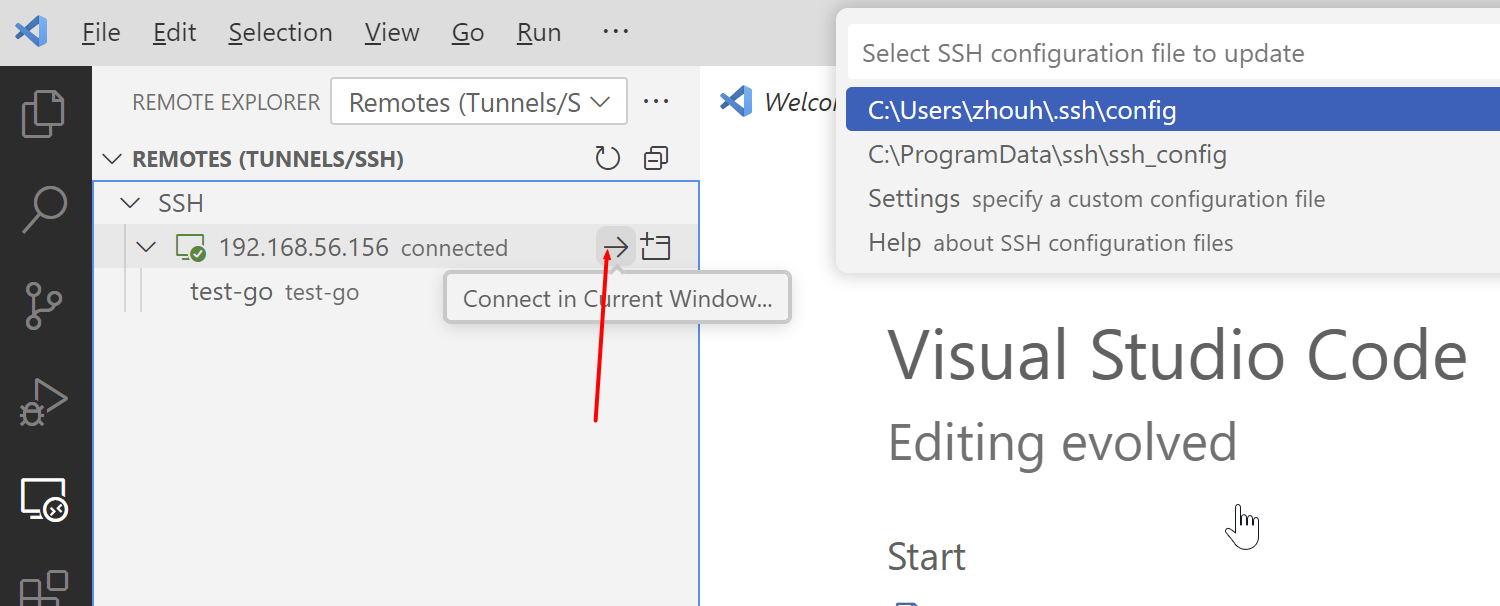Screen dimensions: 1500x606
Task: Select the Remote Explorer activity bar icon
Action: tap(44, 498)
